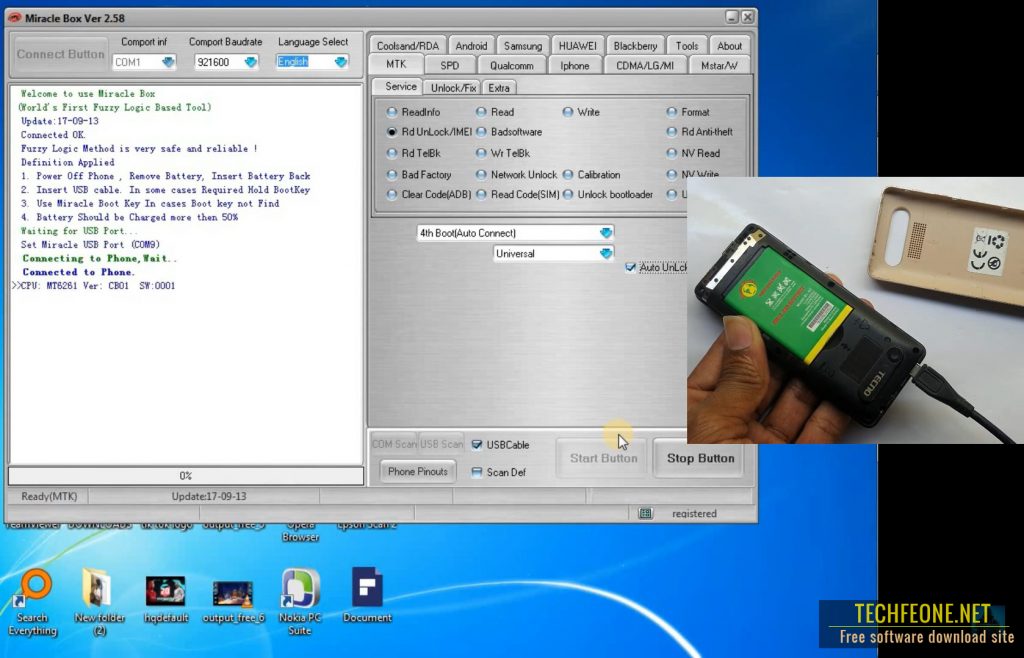Switch to the CDMA/LG/MI tab

click(x=645, y=65)
